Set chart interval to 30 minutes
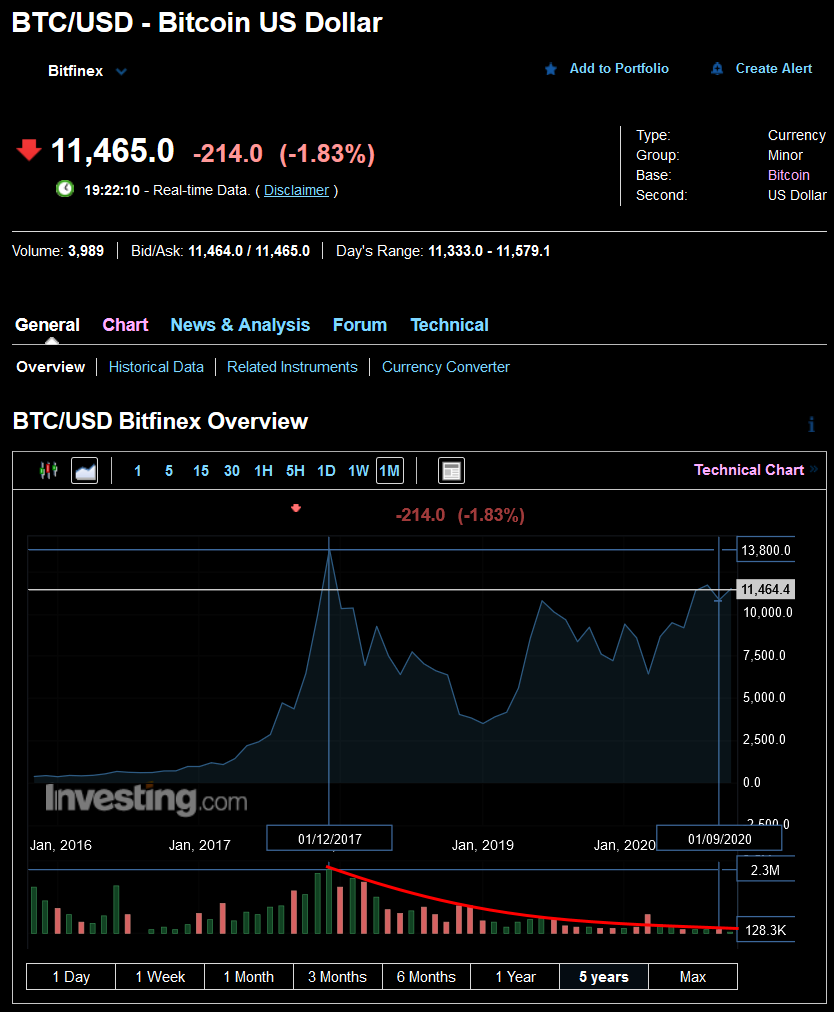 [x=232, y=471]
